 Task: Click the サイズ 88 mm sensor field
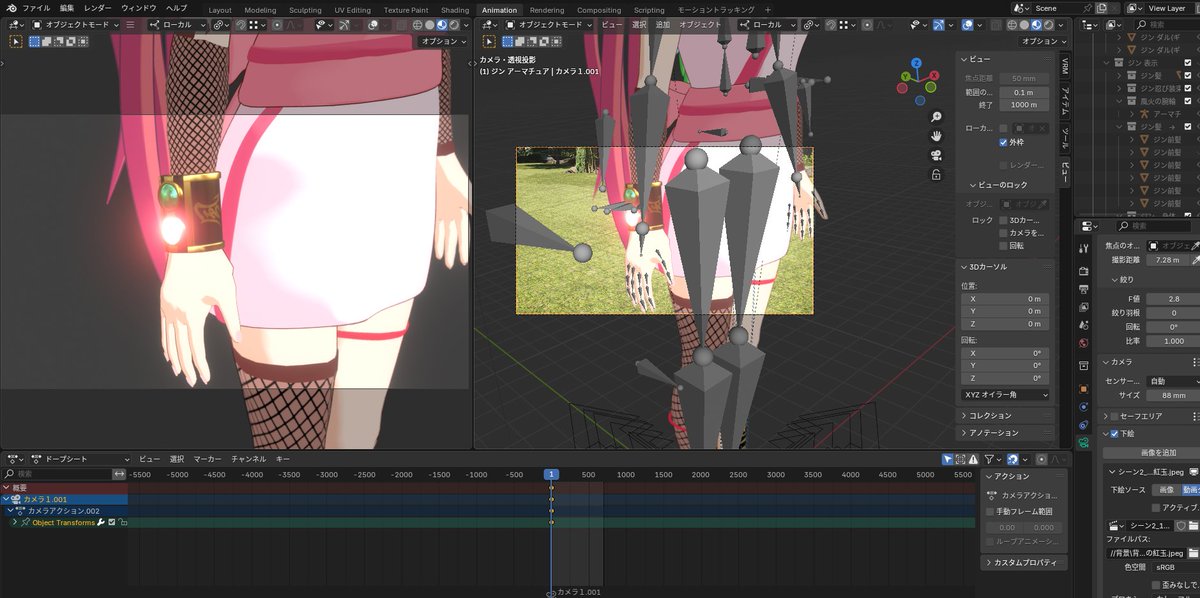click(1172, 395)
